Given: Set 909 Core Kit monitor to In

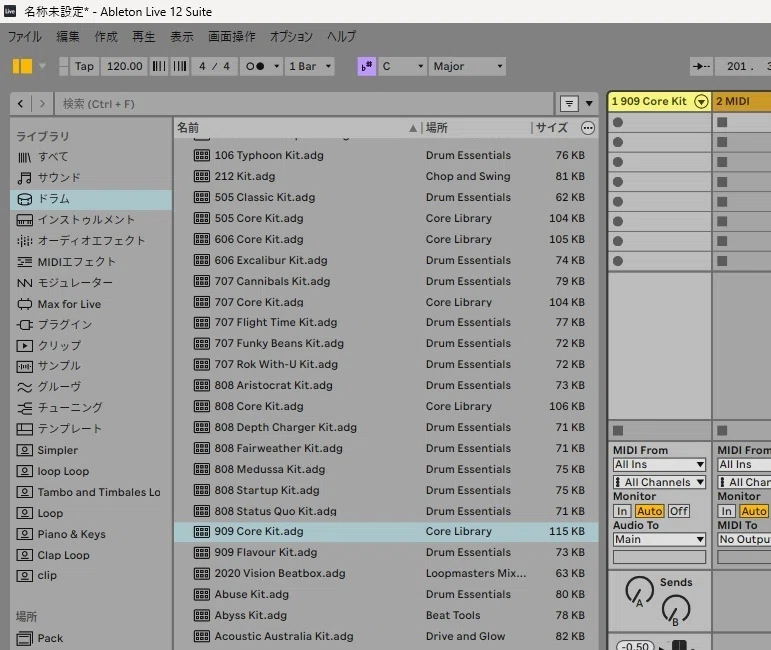Looking at the screenshot, I should (622, 511).
